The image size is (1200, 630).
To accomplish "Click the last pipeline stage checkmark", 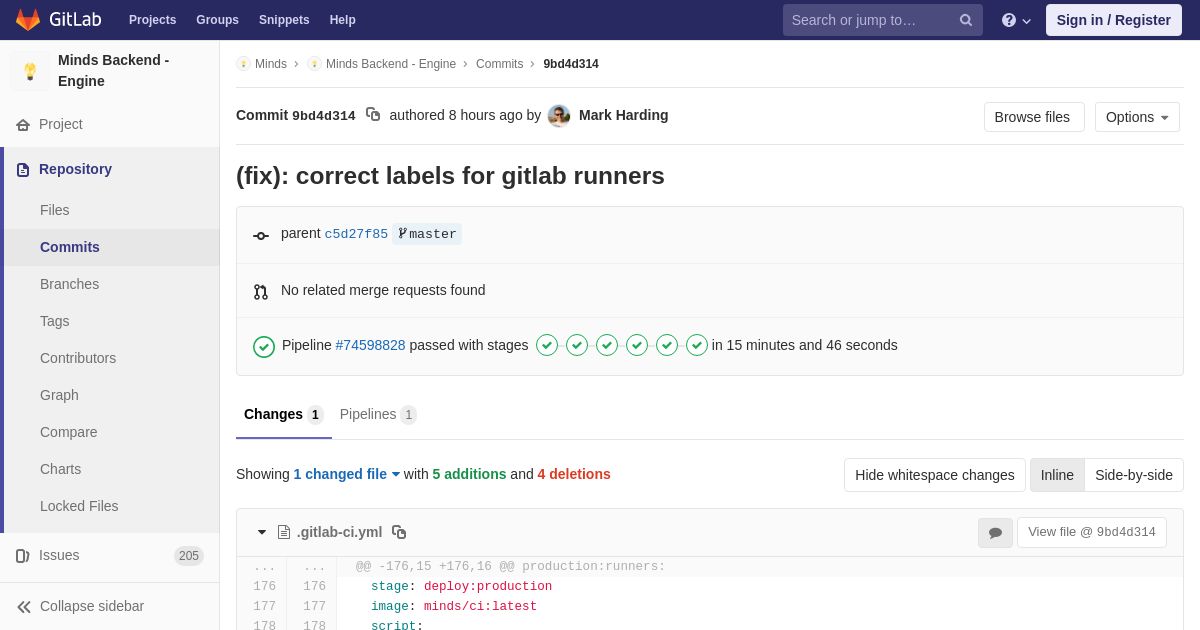I will 697,345.
